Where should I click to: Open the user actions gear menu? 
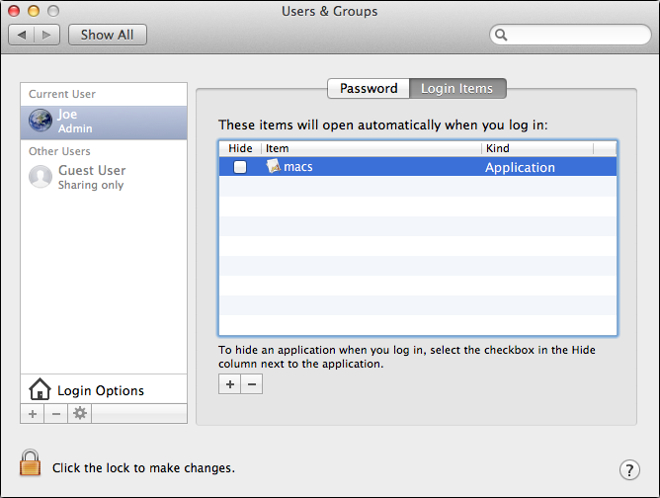click(80, 414)
